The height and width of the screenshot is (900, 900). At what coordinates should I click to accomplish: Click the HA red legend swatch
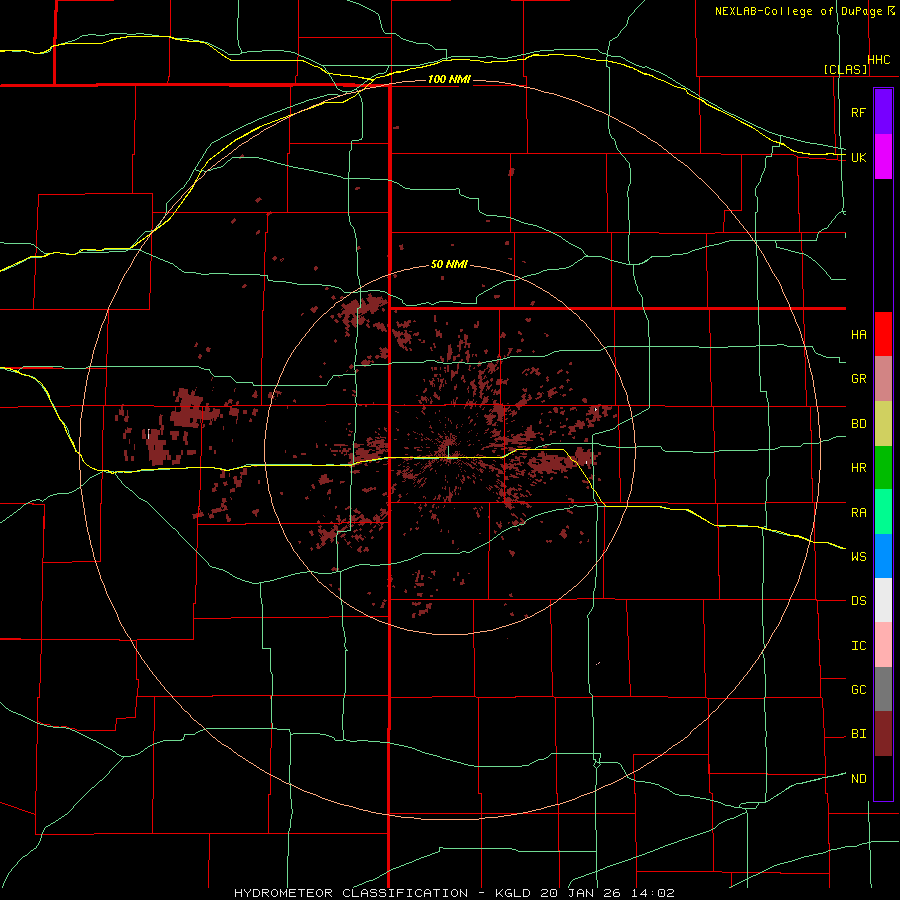(883, 334)
